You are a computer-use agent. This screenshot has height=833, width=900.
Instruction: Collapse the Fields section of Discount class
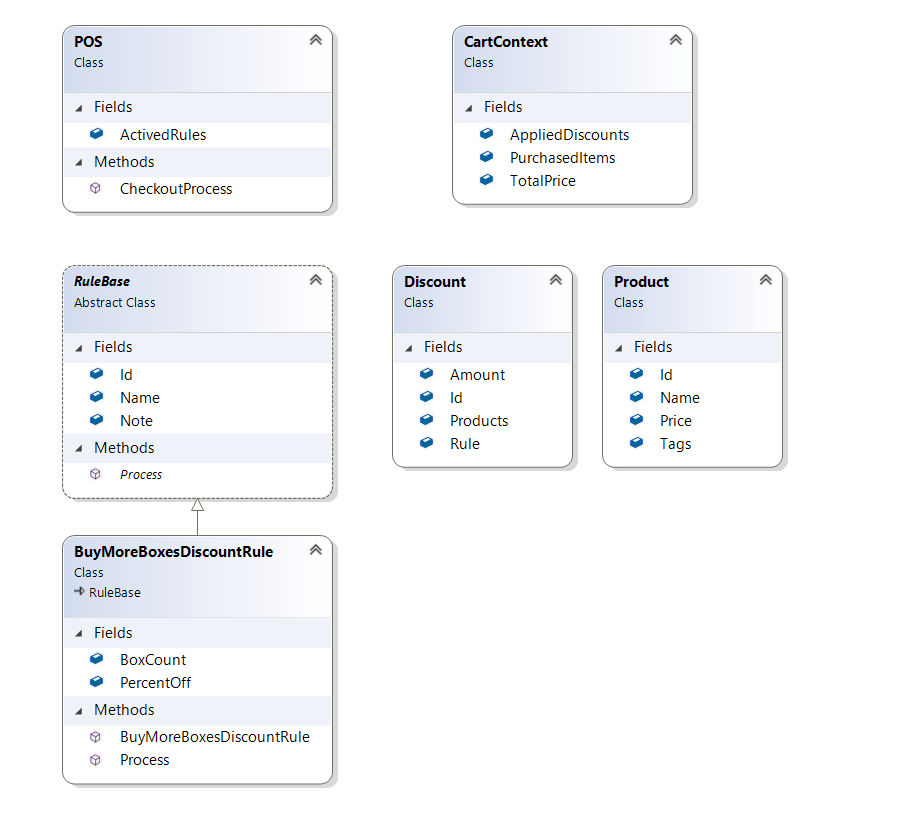point(410,347)
